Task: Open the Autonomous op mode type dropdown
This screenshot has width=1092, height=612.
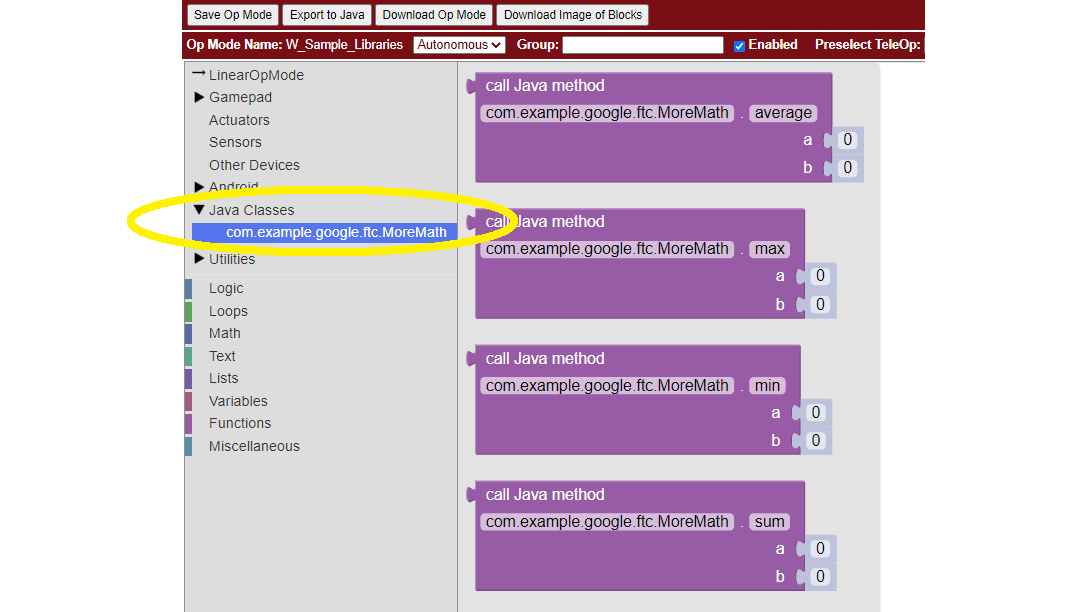Action: [460, 45]
